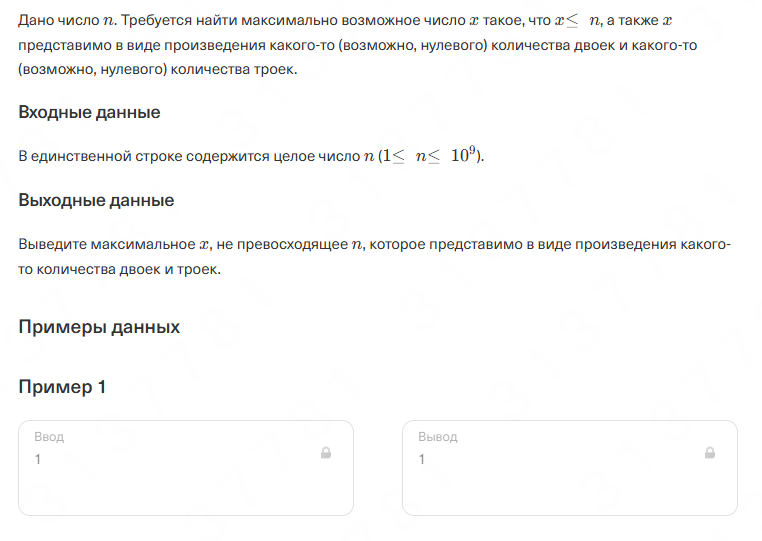Click the input value 1 in Ввод

37,459
